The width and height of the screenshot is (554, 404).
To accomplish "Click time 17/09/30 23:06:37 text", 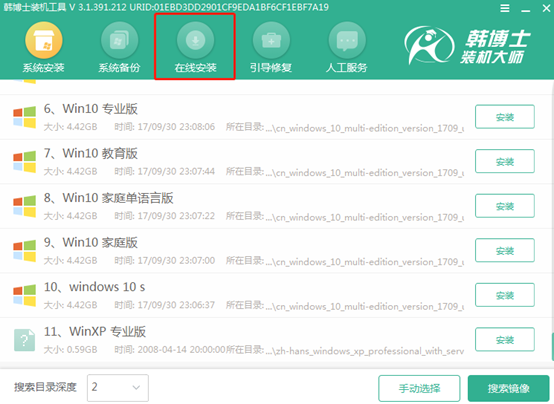I will [x=176, y=305].
